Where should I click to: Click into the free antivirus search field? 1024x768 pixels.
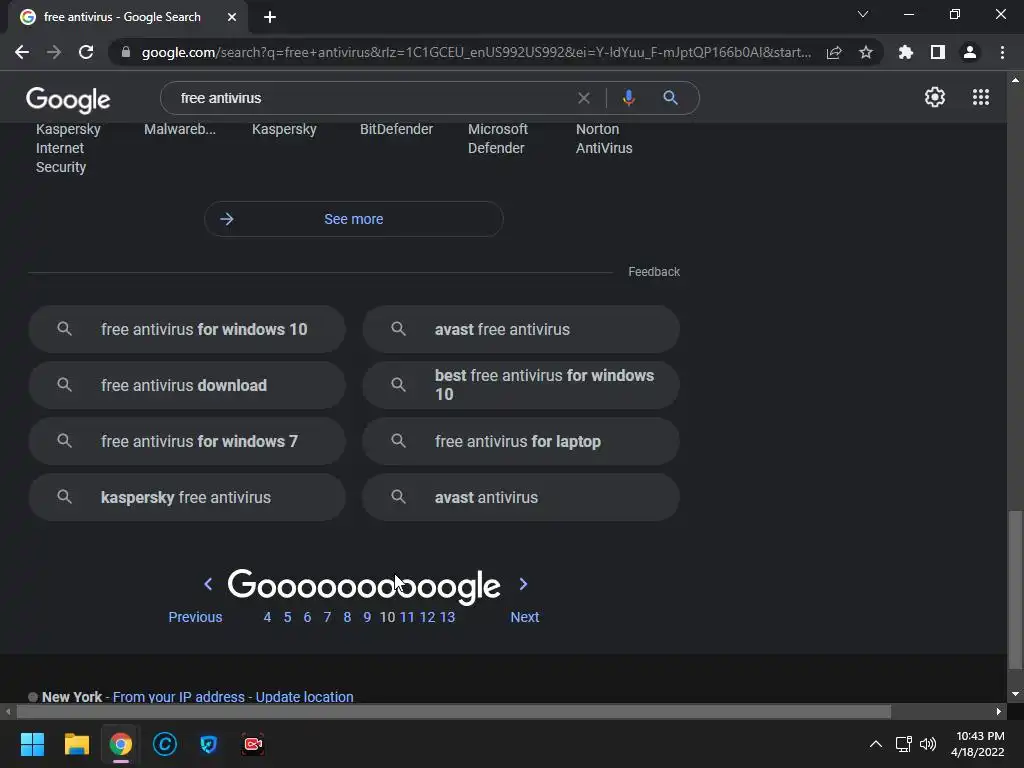click(372, 98)
